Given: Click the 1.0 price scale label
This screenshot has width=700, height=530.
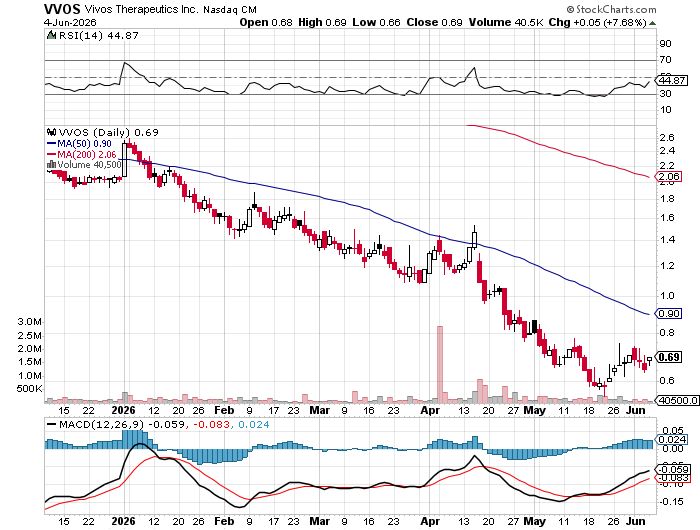Looking at the screenshot, I should [667, 296].
